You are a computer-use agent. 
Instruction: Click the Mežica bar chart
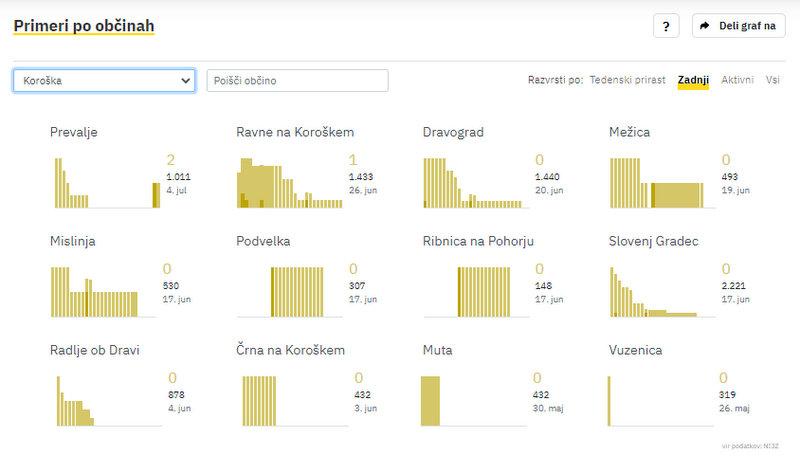[662, 182]
